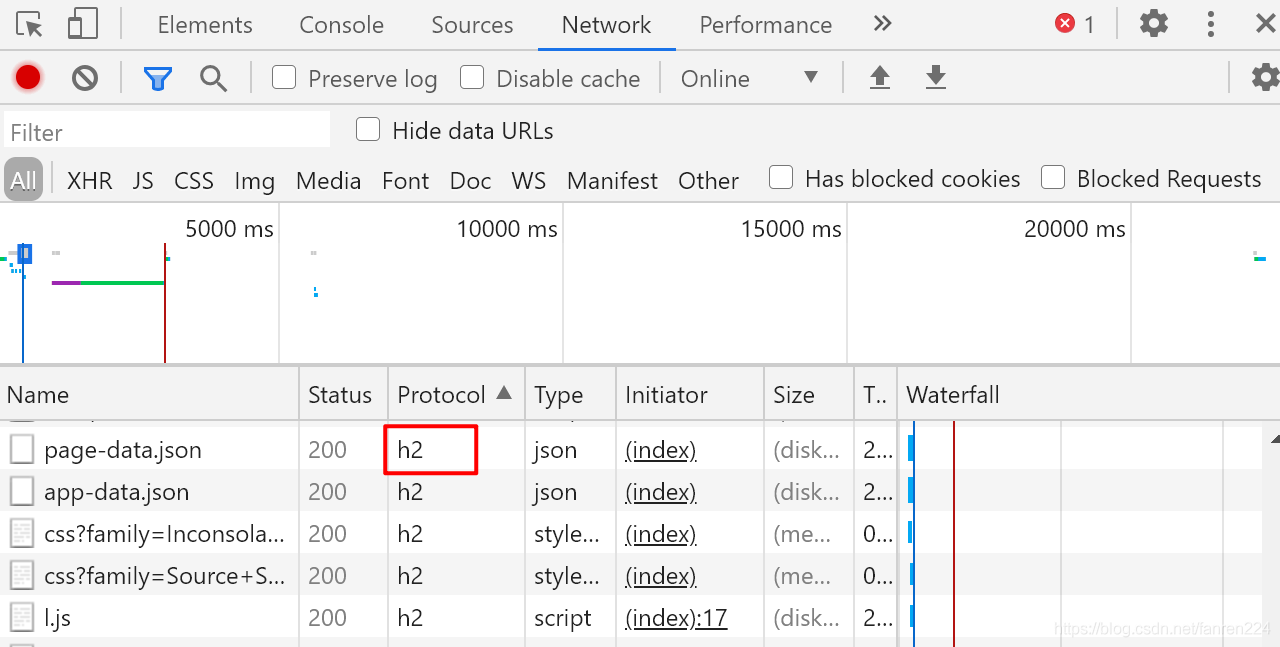The height and width of the screenshot is (647, 1280).
Task: Open the (index):17 initiator link
Action: click(x=676, y=618)
